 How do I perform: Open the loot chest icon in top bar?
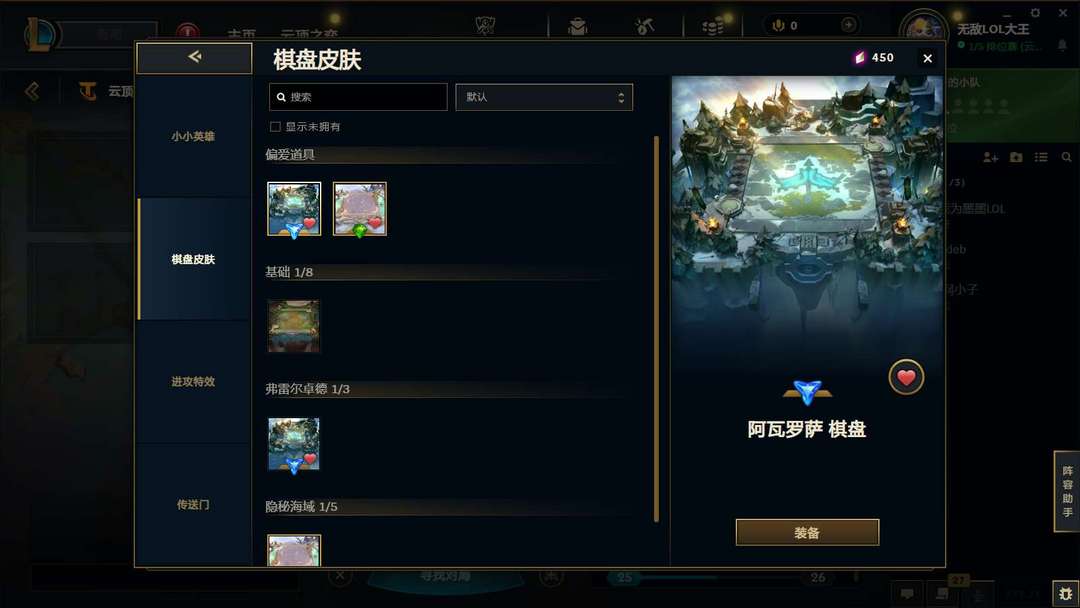pyautogui.click(x=577, y=26)
